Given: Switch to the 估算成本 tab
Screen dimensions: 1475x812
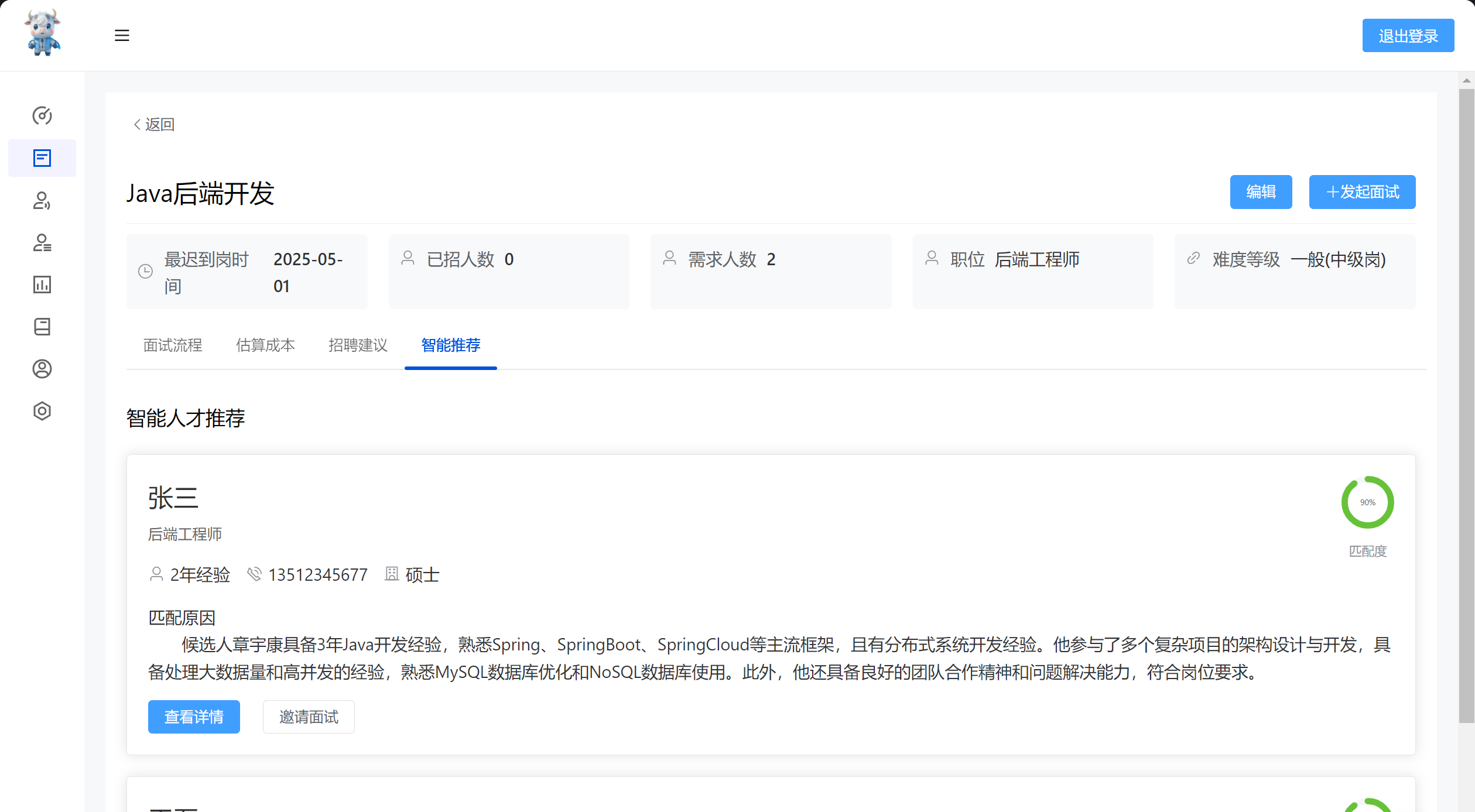Looking at the screenshot, I should pos(265,345).
